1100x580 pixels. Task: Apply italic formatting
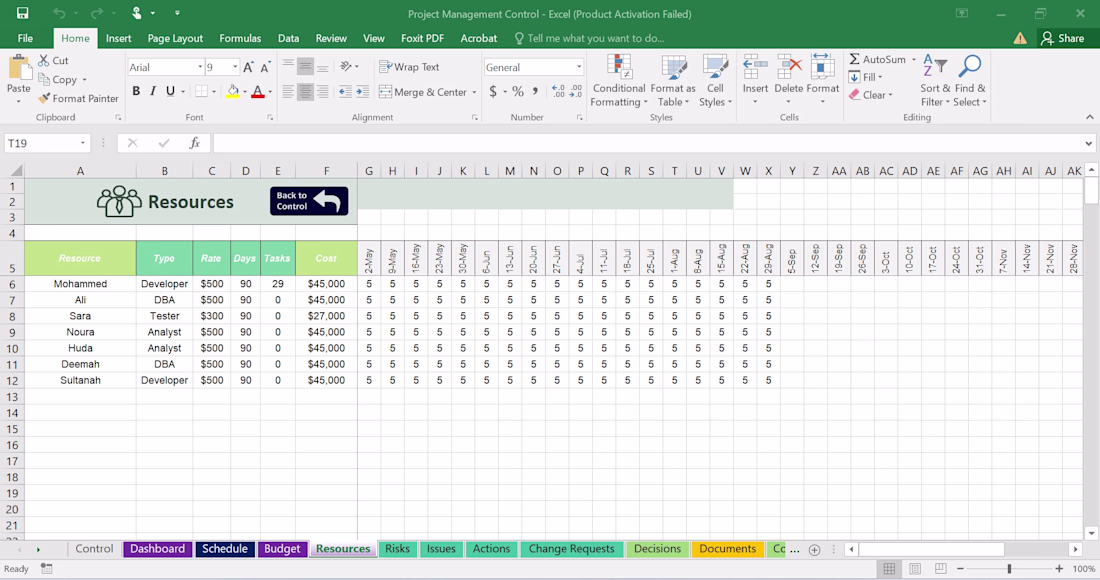click(153, 91)
